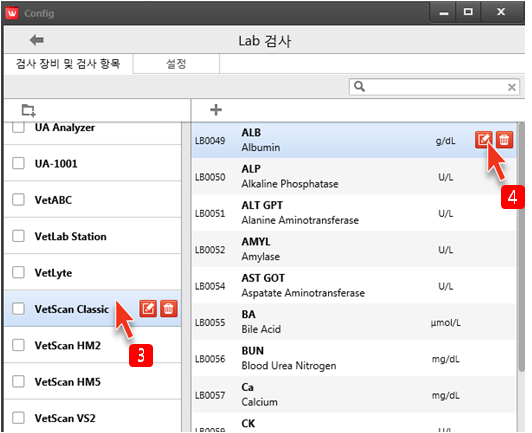This screenshot has height=433, width=532.
Task: Select the VetLyte equipment row
Action: (93, 272)
